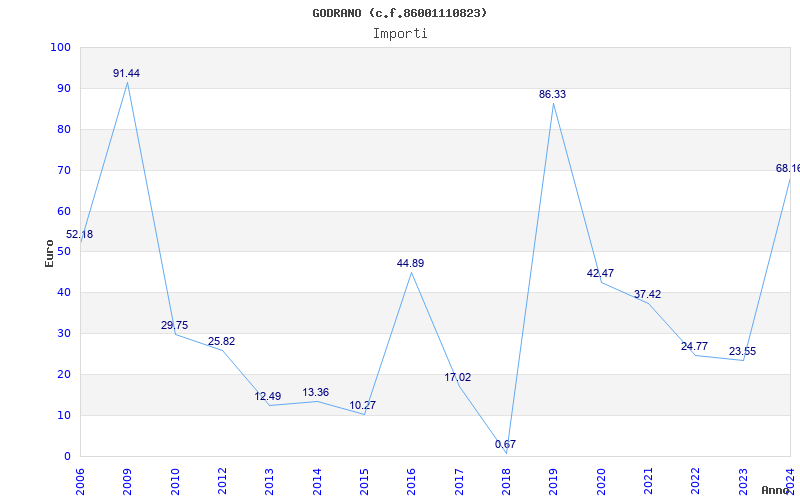The width and height of the screenshot is (800, 500).
Task: Click the x-axis year 2019
Action: (x=554, y=482)
